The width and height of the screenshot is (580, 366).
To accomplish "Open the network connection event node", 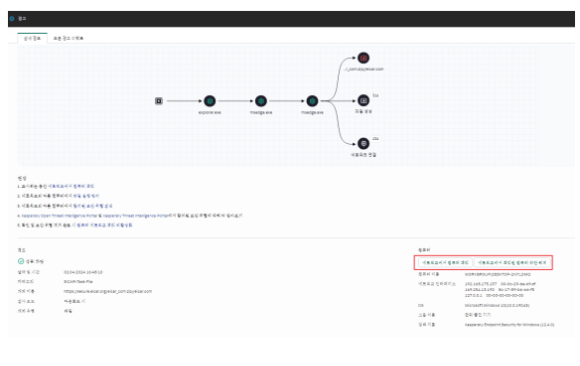I will (363, 144).
